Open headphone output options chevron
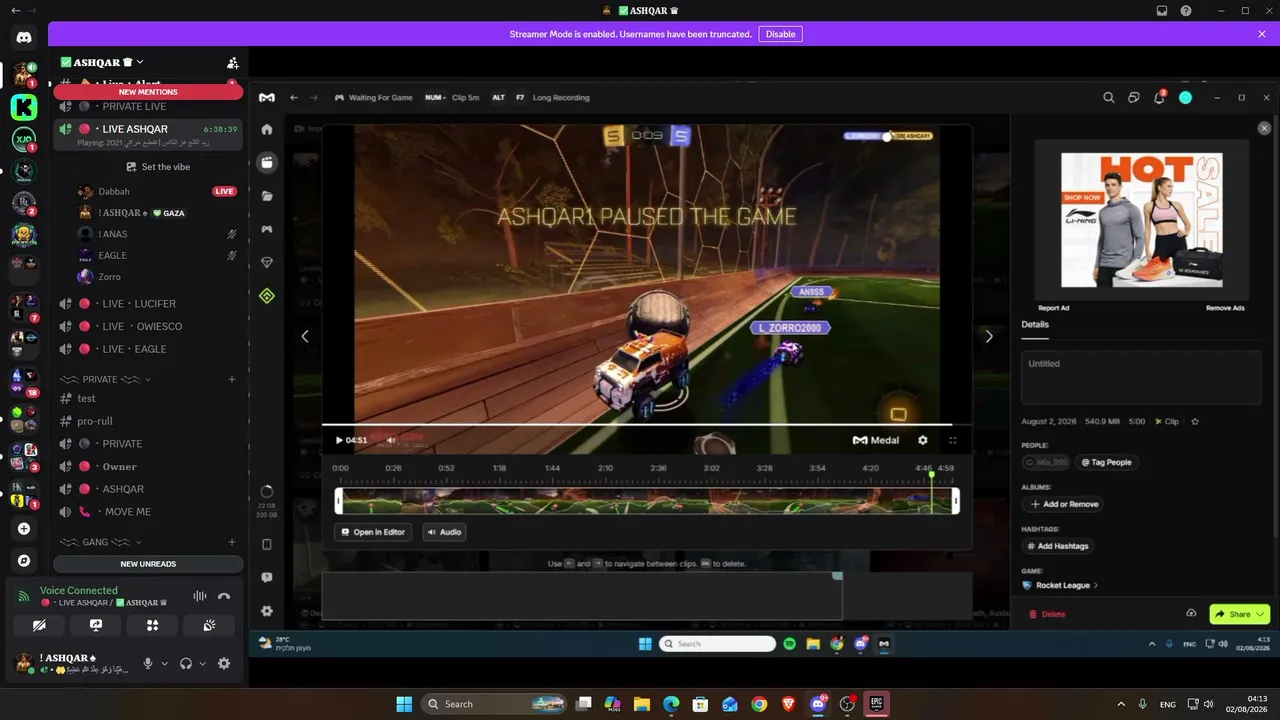 coord(203,663)
